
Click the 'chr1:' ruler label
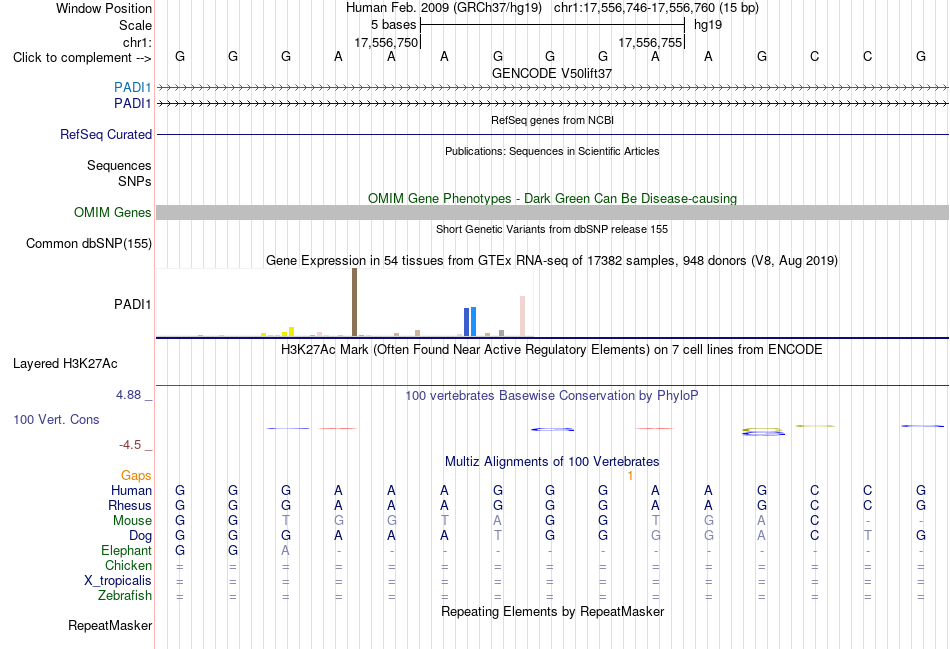tap(138, 42)
